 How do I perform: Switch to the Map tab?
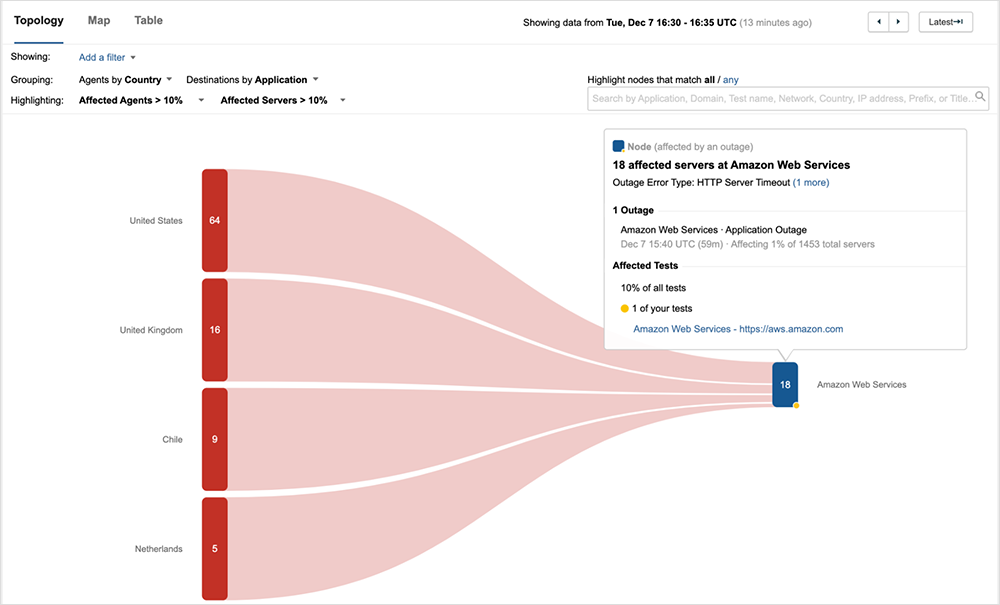click(99, 20)
